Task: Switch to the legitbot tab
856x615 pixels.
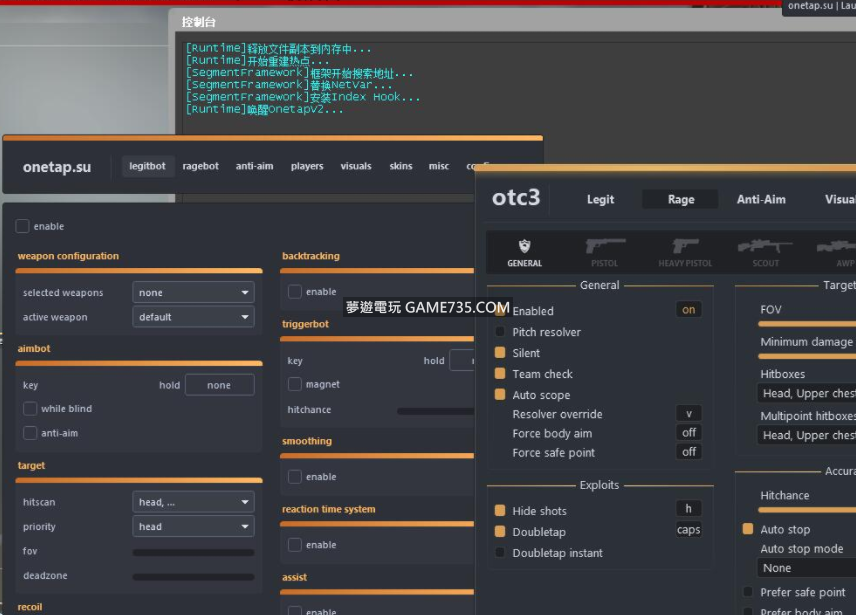Action: click(147, 166)
